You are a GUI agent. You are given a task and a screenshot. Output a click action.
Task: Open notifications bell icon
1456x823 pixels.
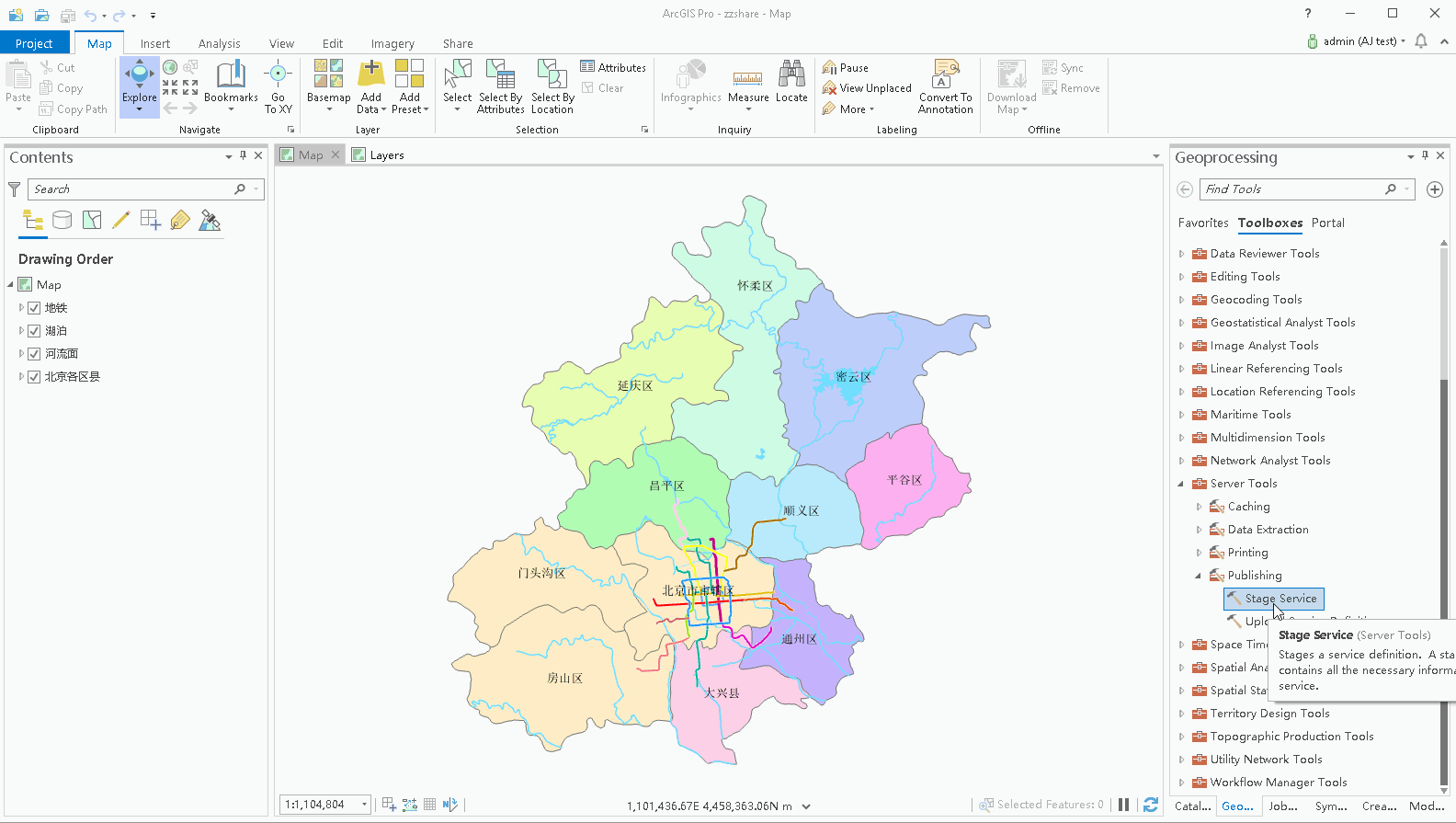[1421, 40]
